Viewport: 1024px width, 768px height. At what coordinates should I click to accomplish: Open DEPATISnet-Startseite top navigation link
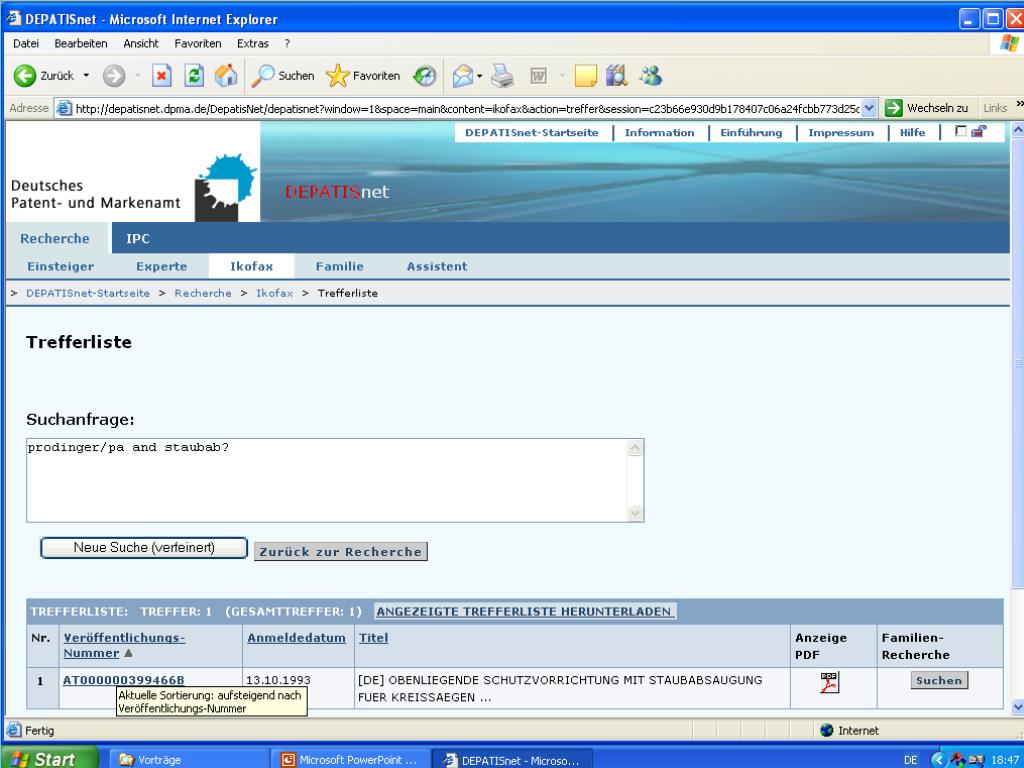[x=532, y=133]
